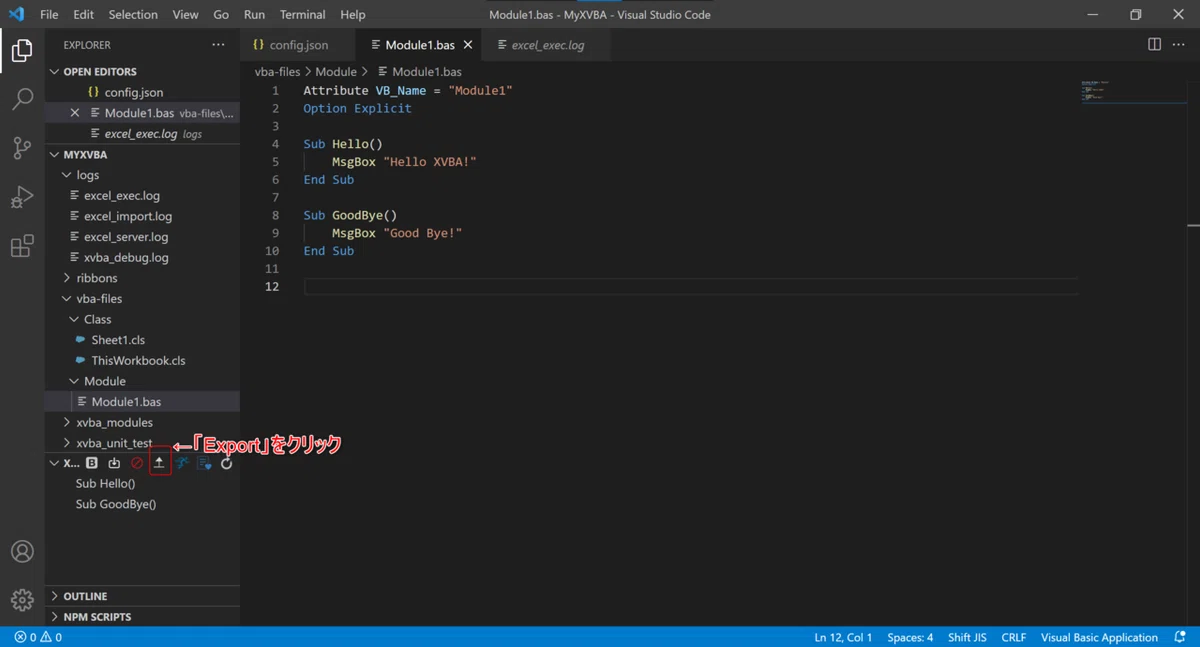Open the Terminal menu
This screenshot has height=647, width=1200.
[302, 15]
